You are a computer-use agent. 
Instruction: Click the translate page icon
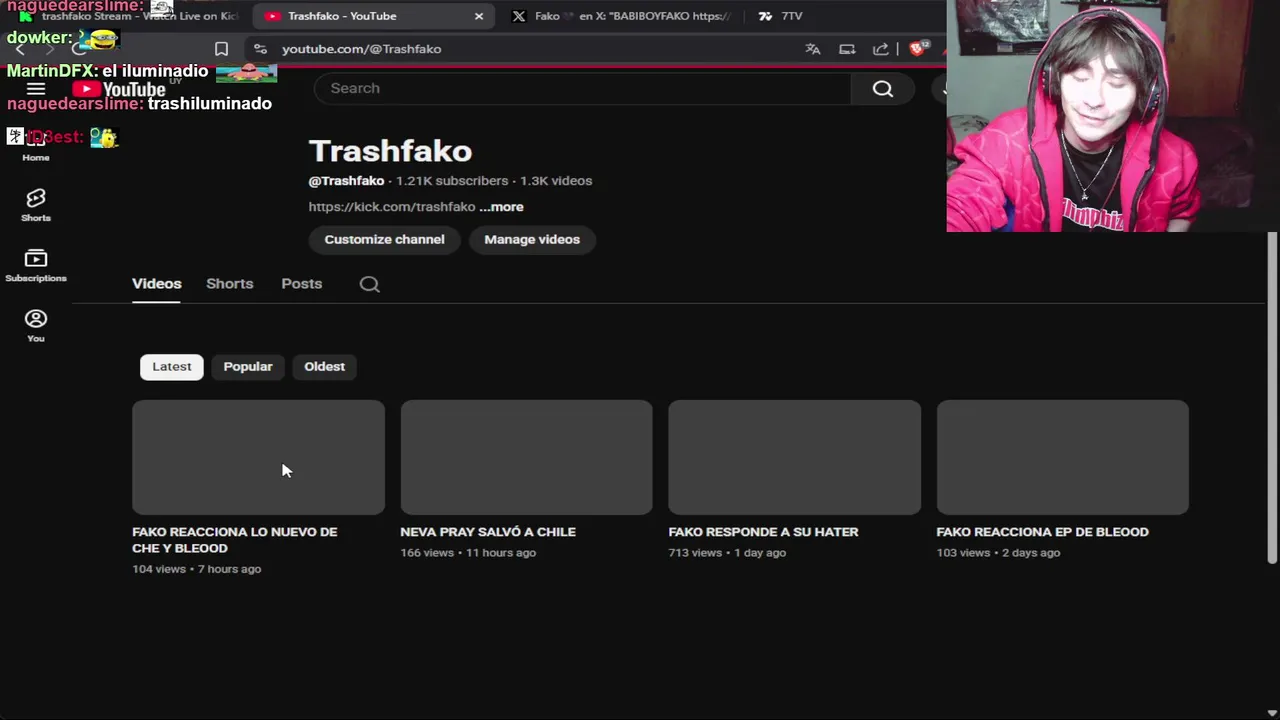click(813, 49)
